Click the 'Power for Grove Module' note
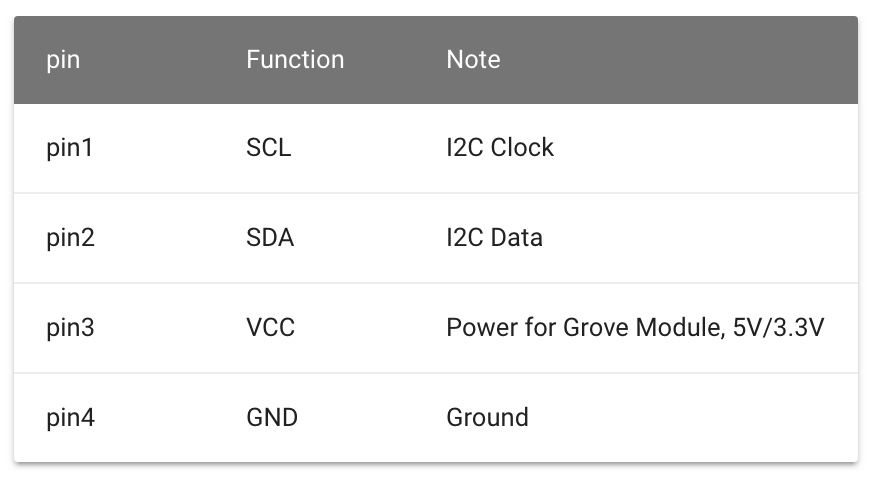 coord(584,328)
